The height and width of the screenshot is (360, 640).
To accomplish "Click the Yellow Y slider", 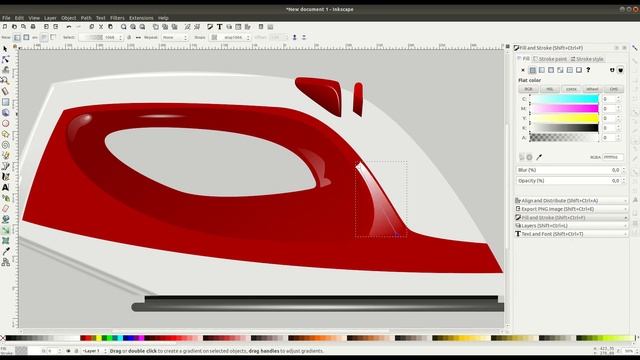I will [564, 118].
